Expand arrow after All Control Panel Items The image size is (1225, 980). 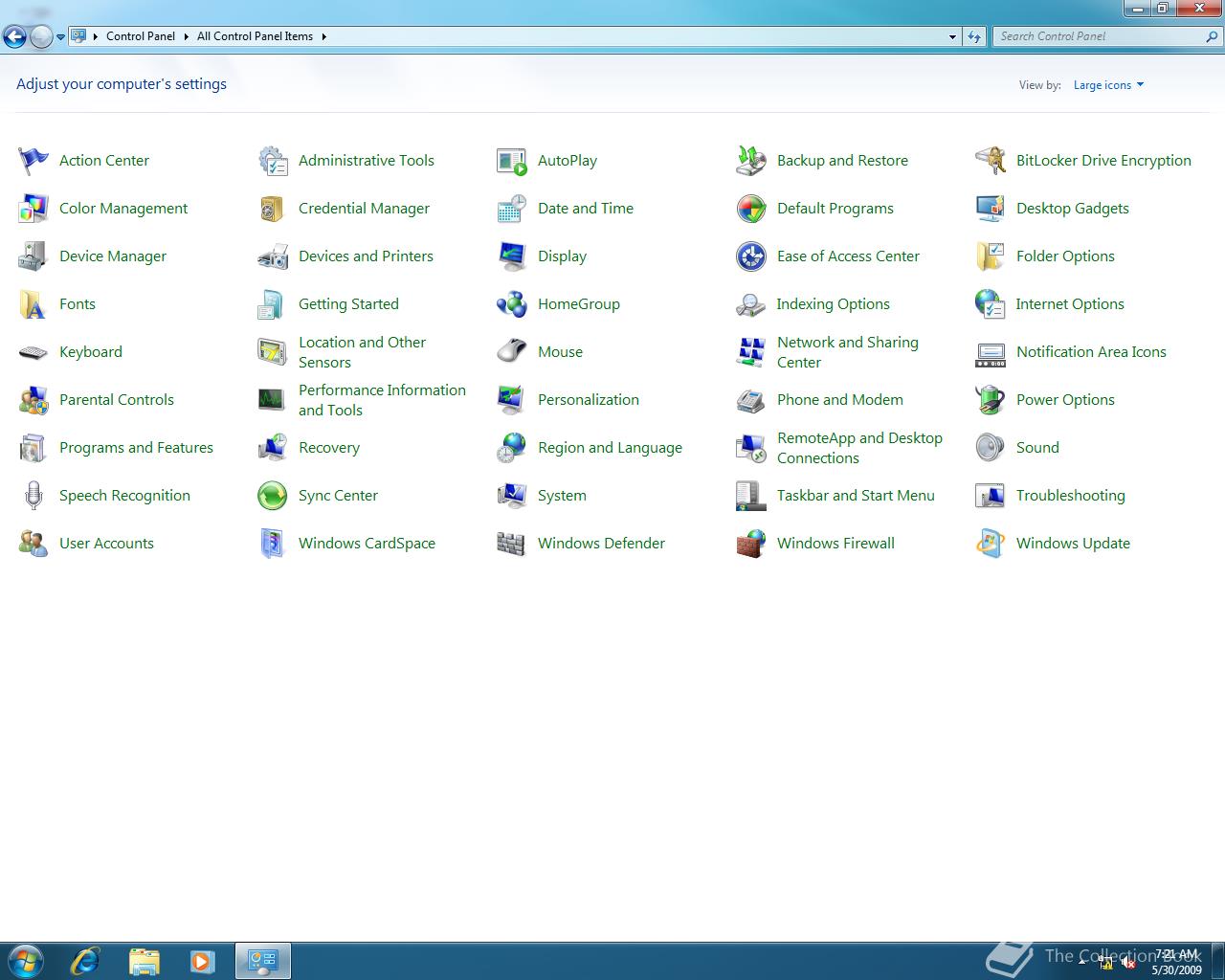click(x=323, y=36)
